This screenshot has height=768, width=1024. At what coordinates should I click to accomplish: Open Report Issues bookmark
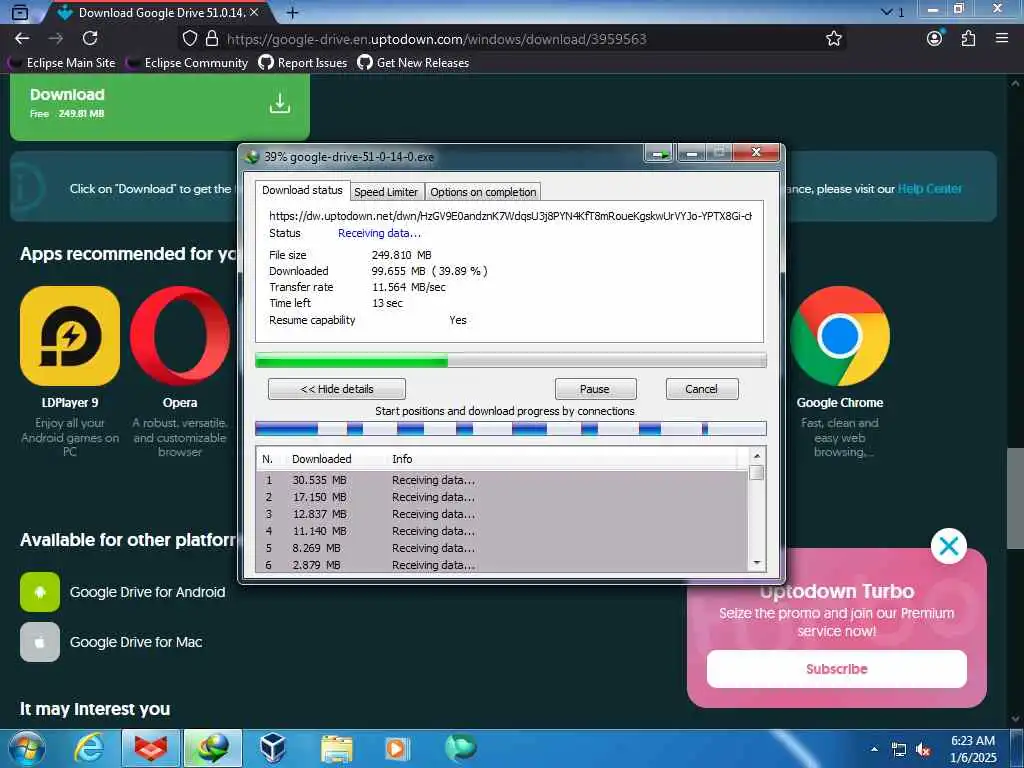[302, 63]
